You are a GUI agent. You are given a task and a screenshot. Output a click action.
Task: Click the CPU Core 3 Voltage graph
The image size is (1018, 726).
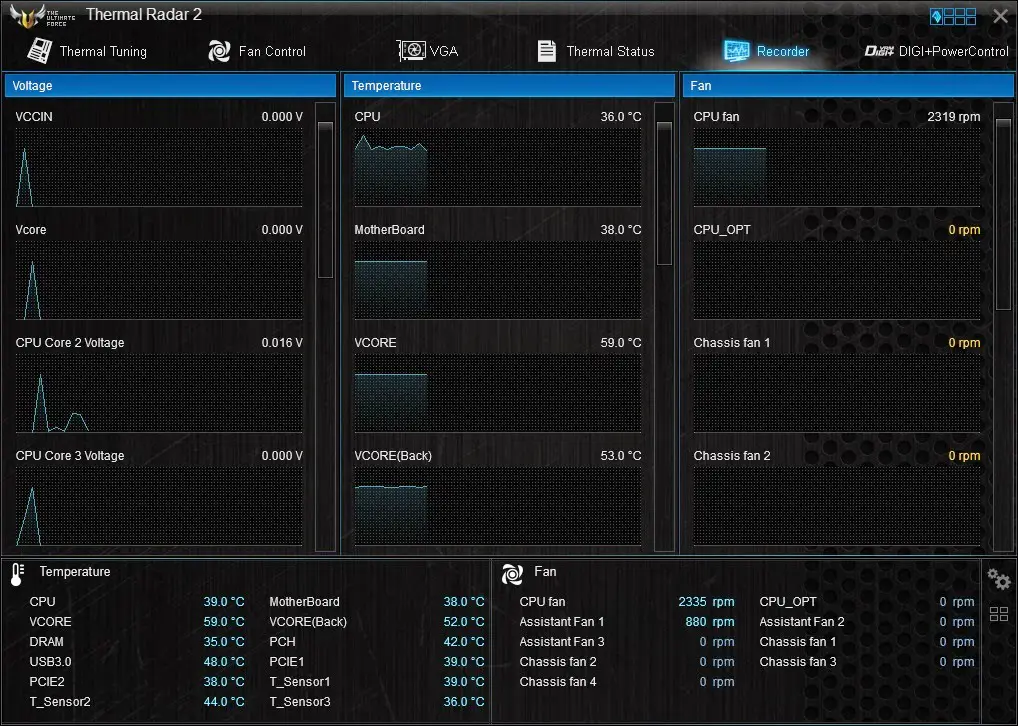tap(159, 507)
